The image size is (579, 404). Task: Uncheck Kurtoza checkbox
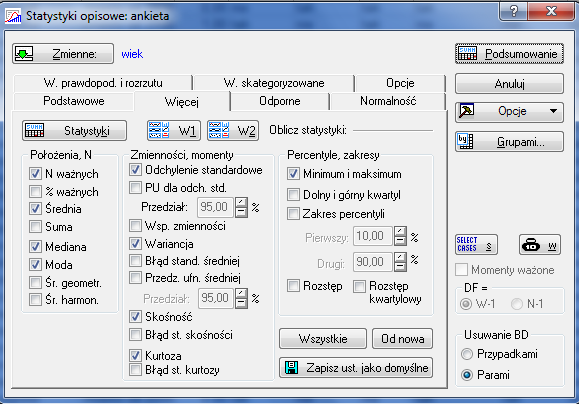136,356
